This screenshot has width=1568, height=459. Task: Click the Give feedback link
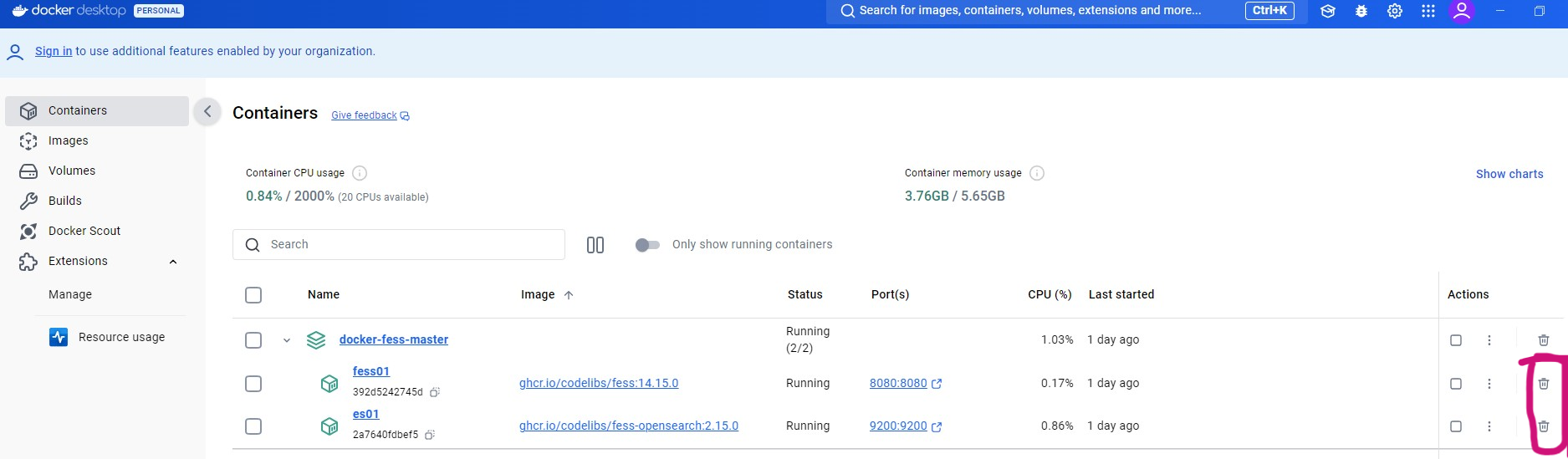pyautogui.click(x=370, y=115)
